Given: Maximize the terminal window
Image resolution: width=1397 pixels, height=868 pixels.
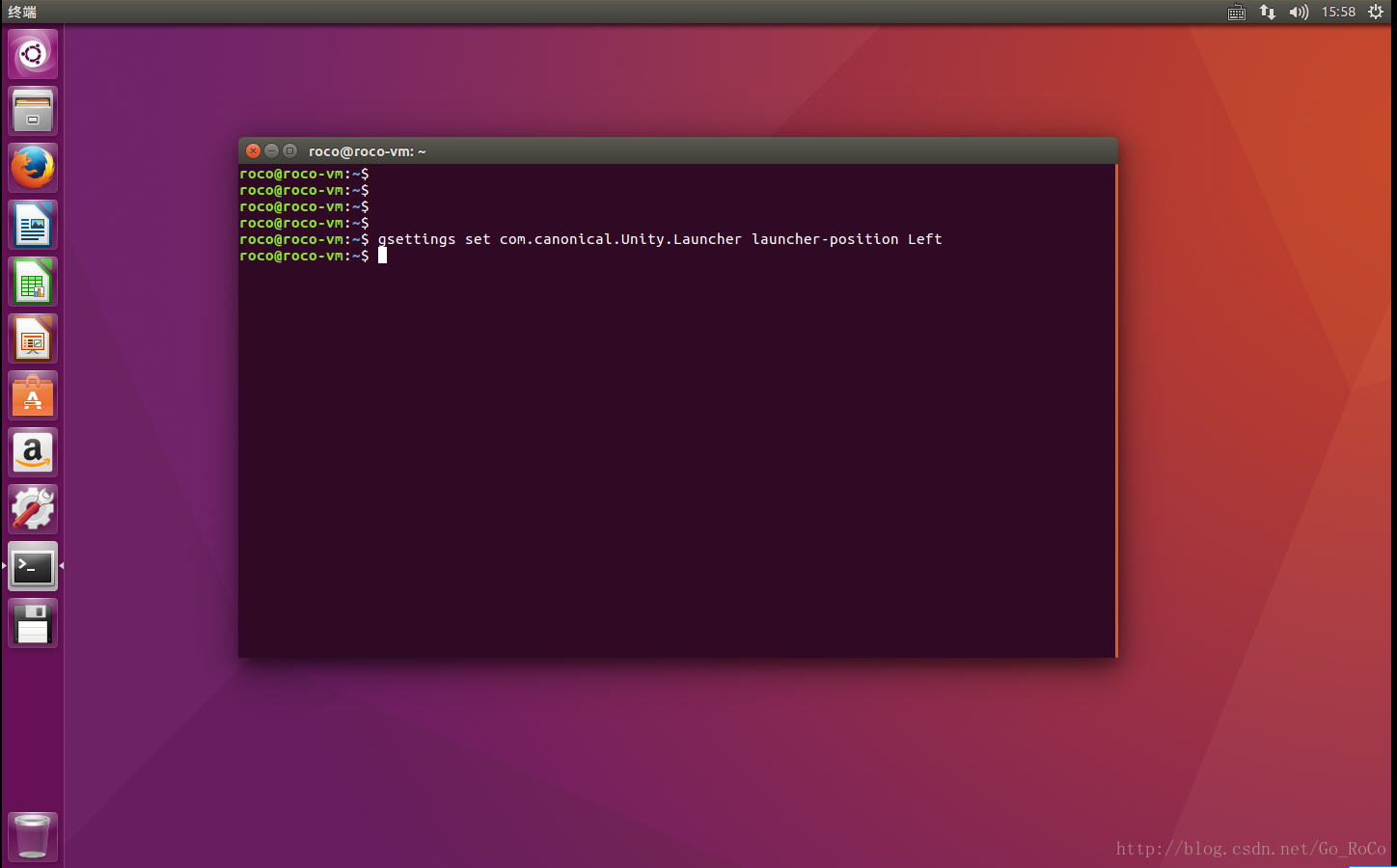Looking at the screenshot, I should pyautogui.click(x=289, y=150).
